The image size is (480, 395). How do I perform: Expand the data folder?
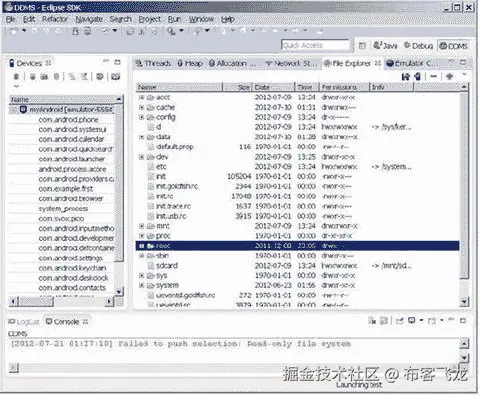[141, 137]
